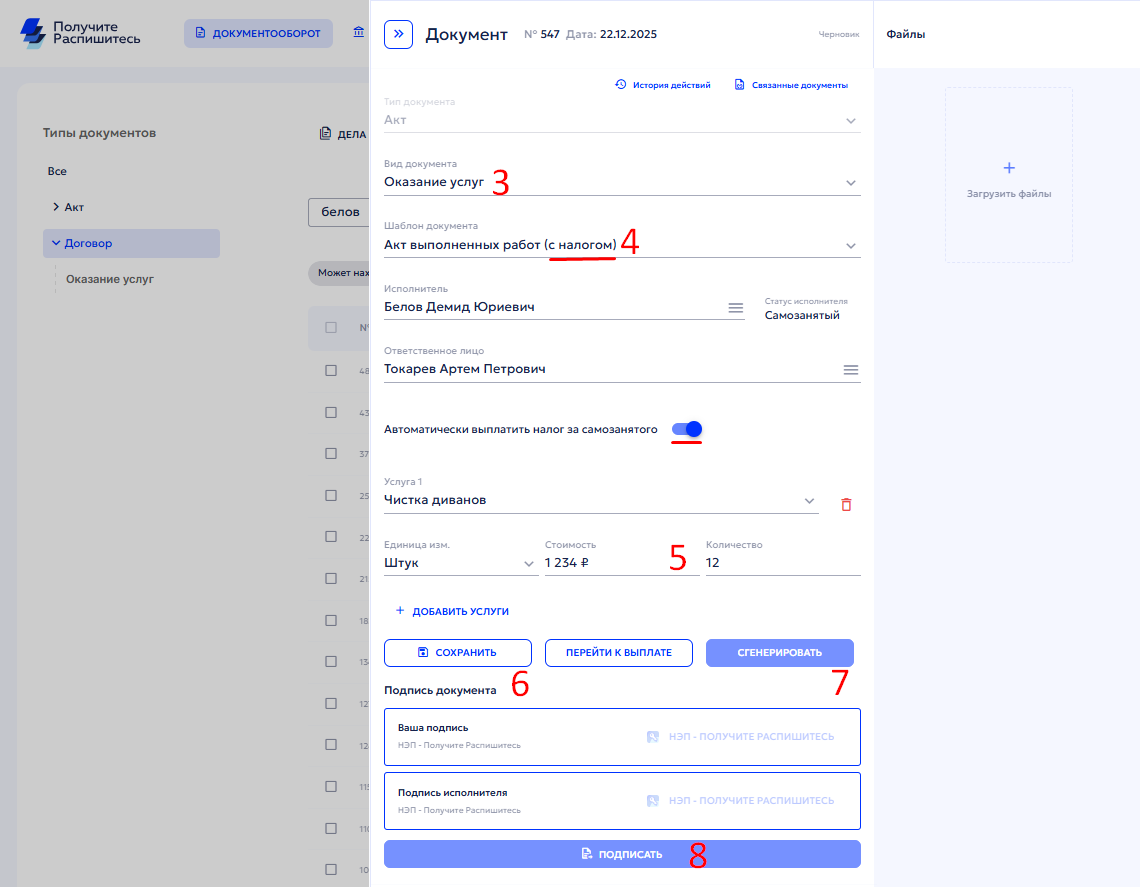Open the 'Документооборот' menu tab
This screenshot has width=1140, height=887.
pos(258,33)
